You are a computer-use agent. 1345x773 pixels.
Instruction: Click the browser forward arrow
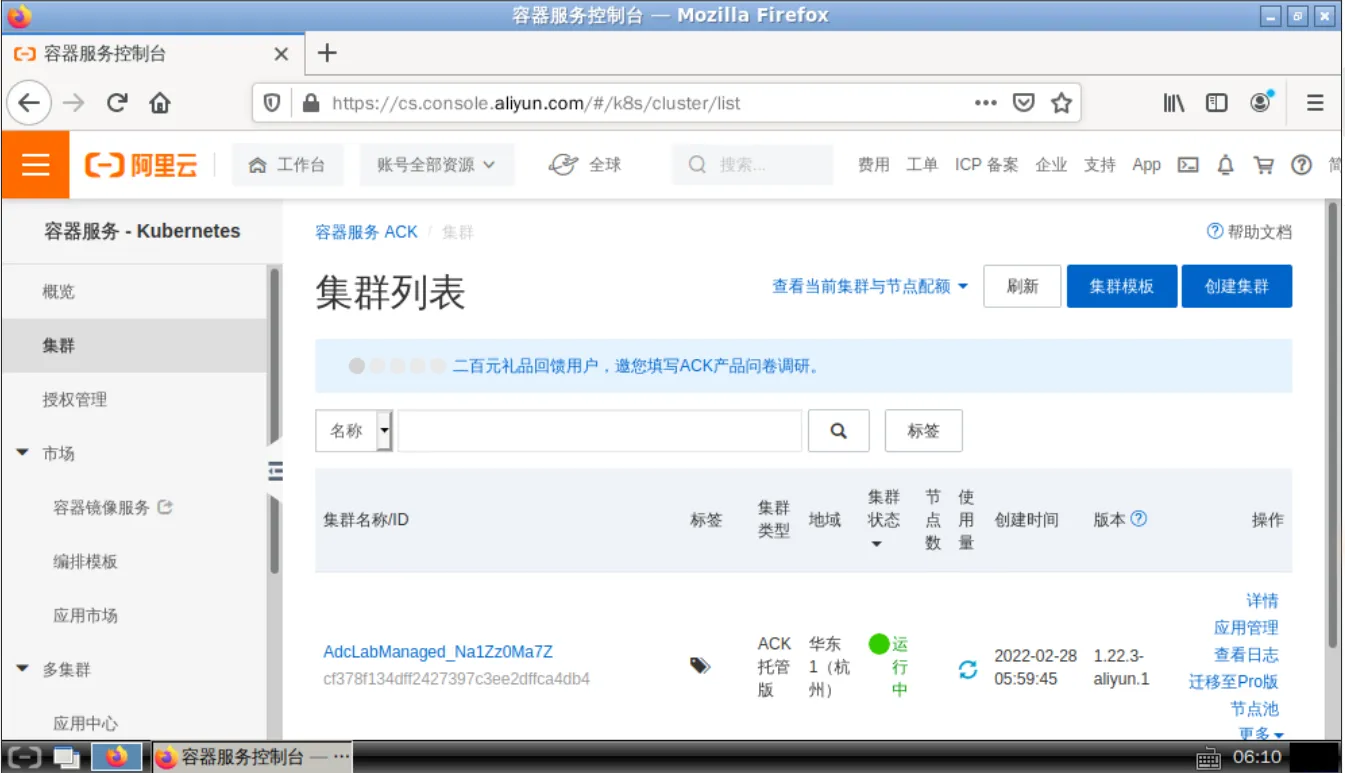(x=73, y=103)
